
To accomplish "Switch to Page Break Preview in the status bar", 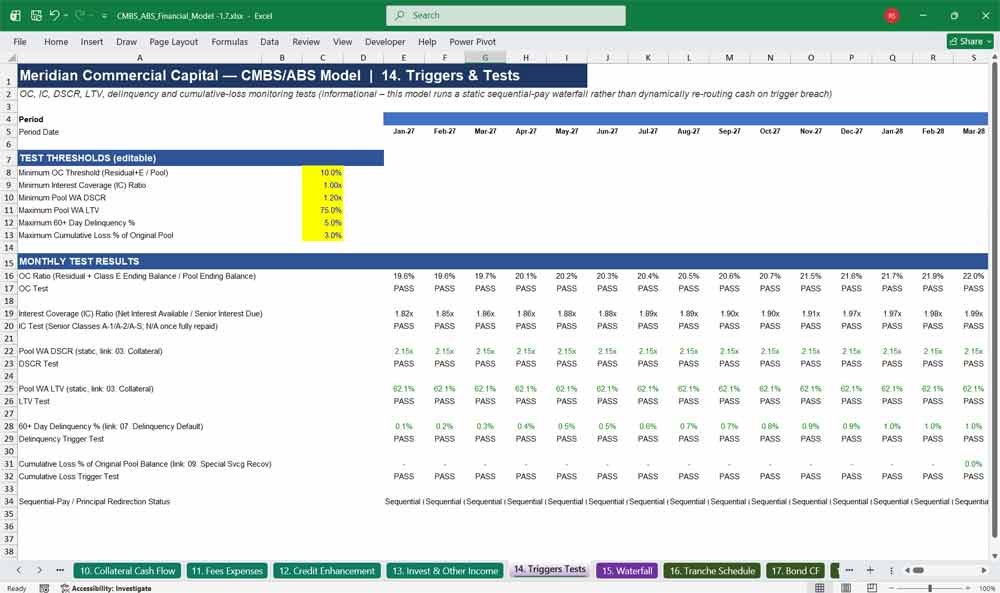I will [872, 588].
